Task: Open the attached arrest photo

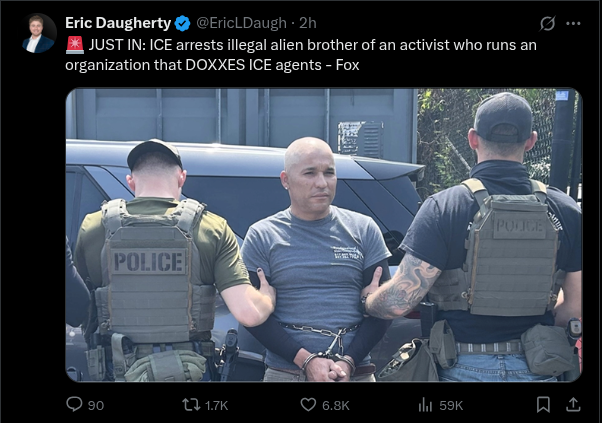Action: [x=324, y=235]
